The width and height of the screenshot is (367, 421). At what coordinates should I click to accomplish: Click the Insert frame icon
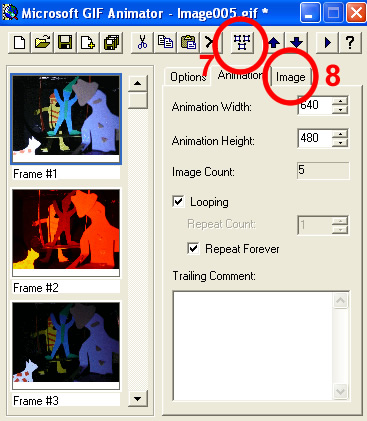[88, 43]
